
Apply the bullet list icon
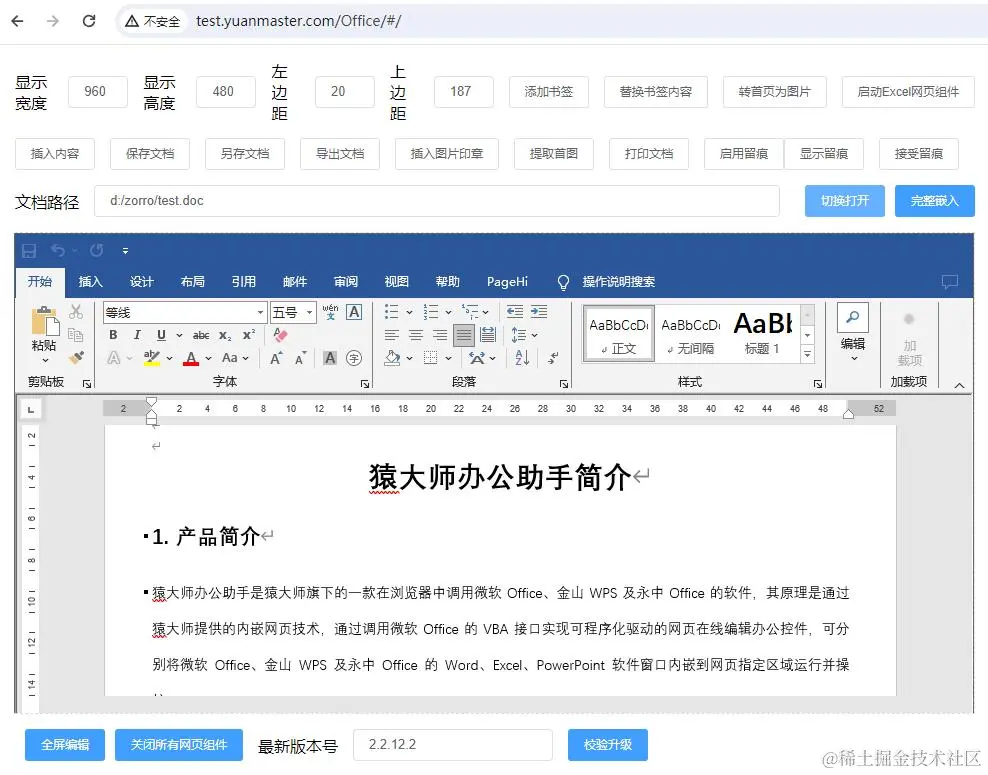point(392,311)
